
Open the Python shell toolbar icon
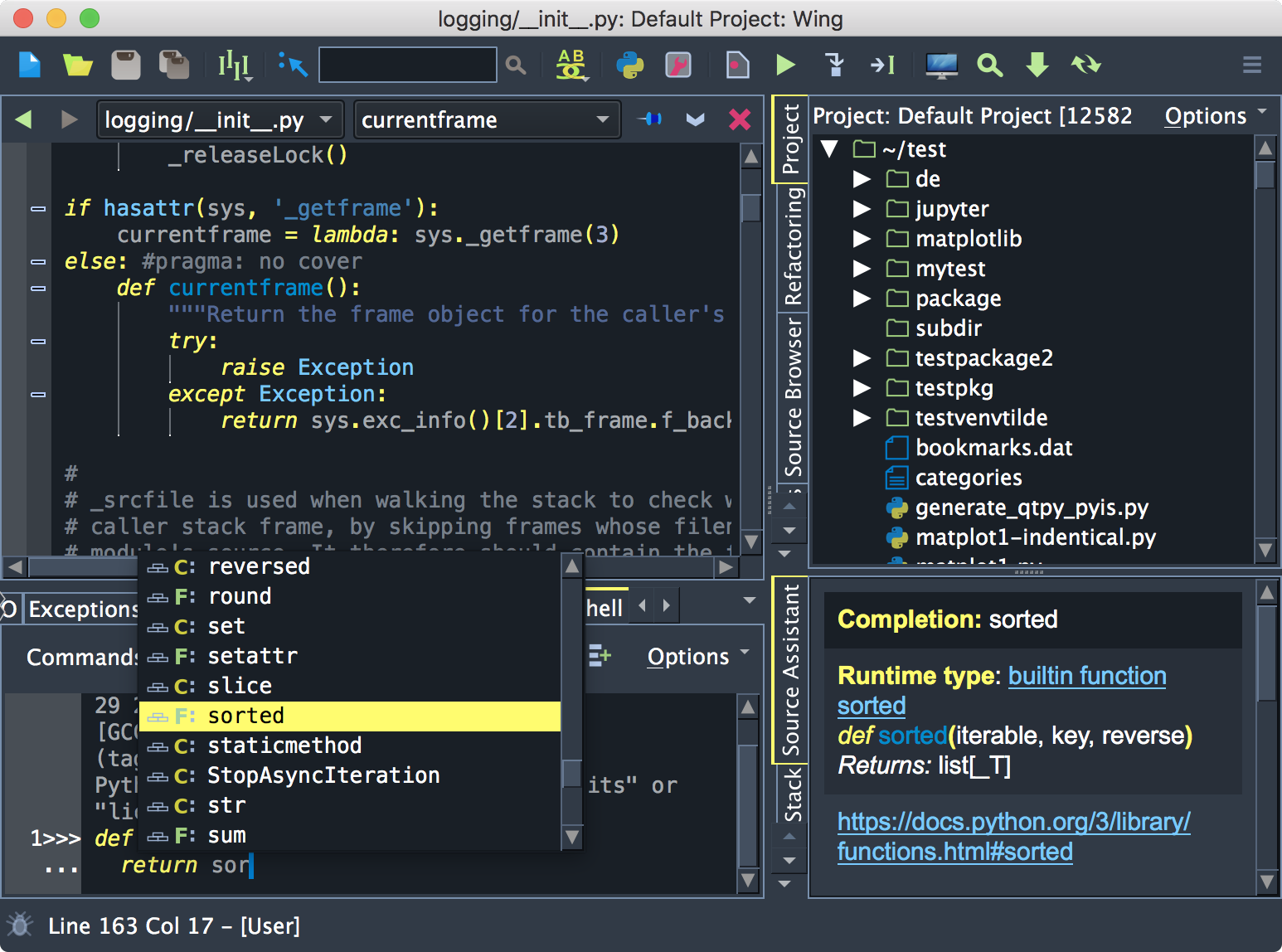(630, 65)
